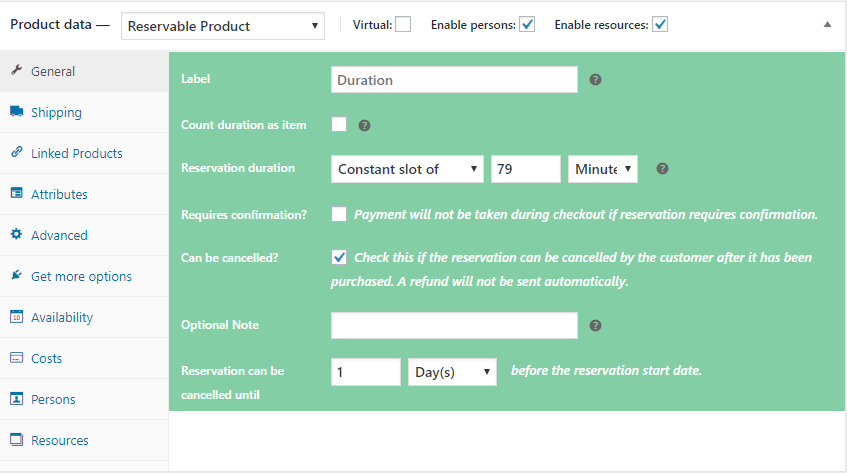
Task: Enable the Virtual checkbox
Action: point(402,25)
